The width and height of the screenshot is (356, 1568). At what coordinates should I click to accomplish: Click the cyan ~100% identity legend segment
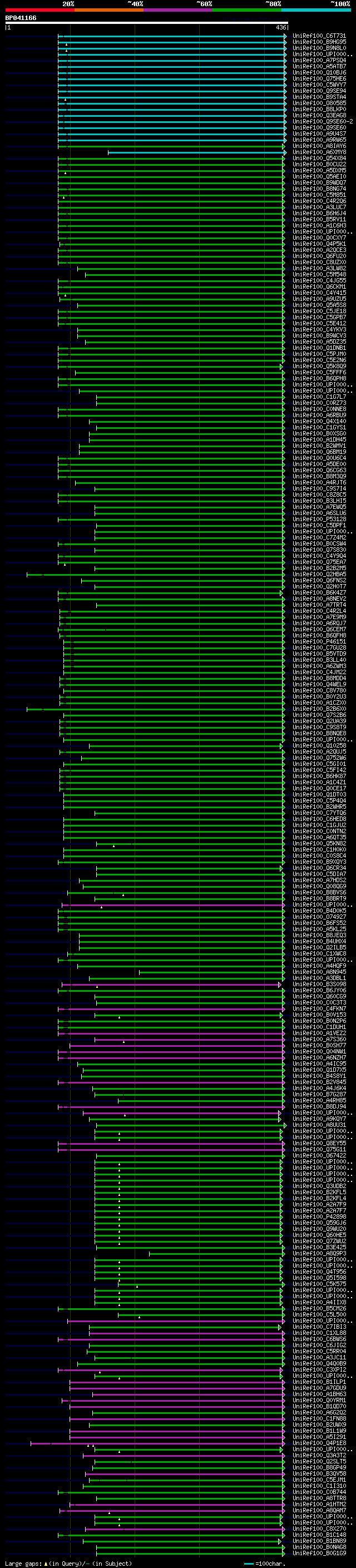pyautogui.click(x=315, y=10)
